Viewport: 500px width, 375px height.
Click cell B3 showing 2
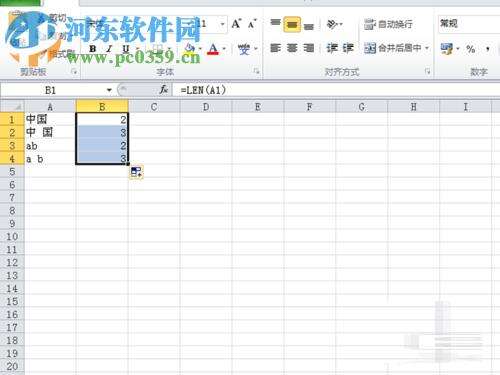[x=102, y=146]
